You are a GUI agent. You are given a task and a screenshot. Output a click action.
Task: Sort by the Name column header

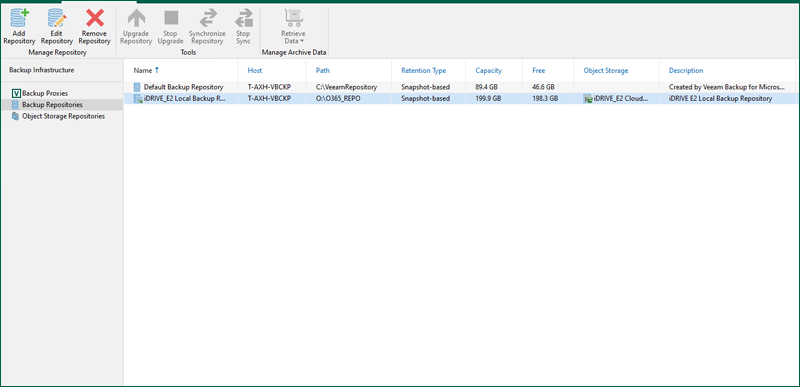tap(143, 70)
